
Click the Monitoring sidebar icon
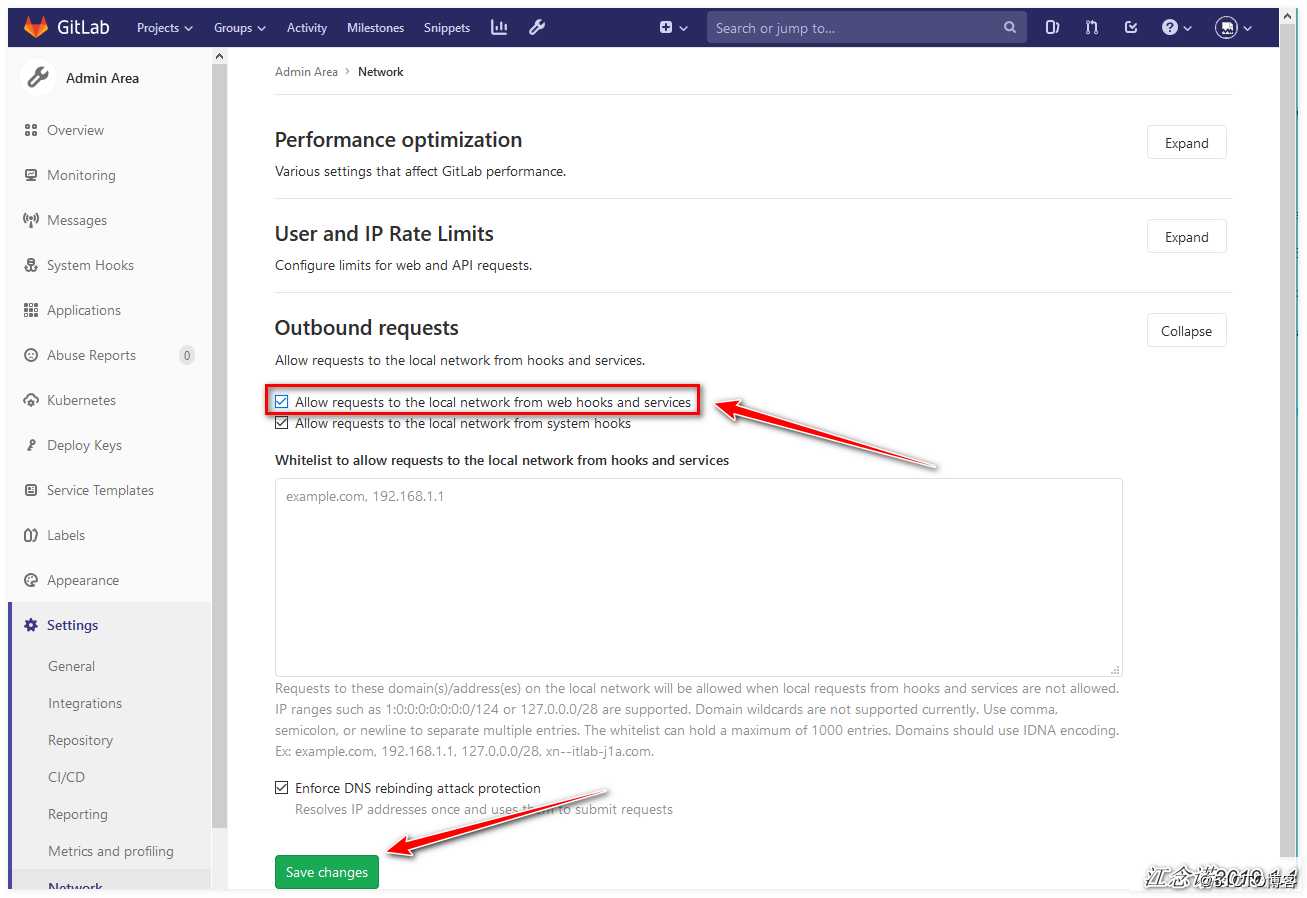pos(30,175)
